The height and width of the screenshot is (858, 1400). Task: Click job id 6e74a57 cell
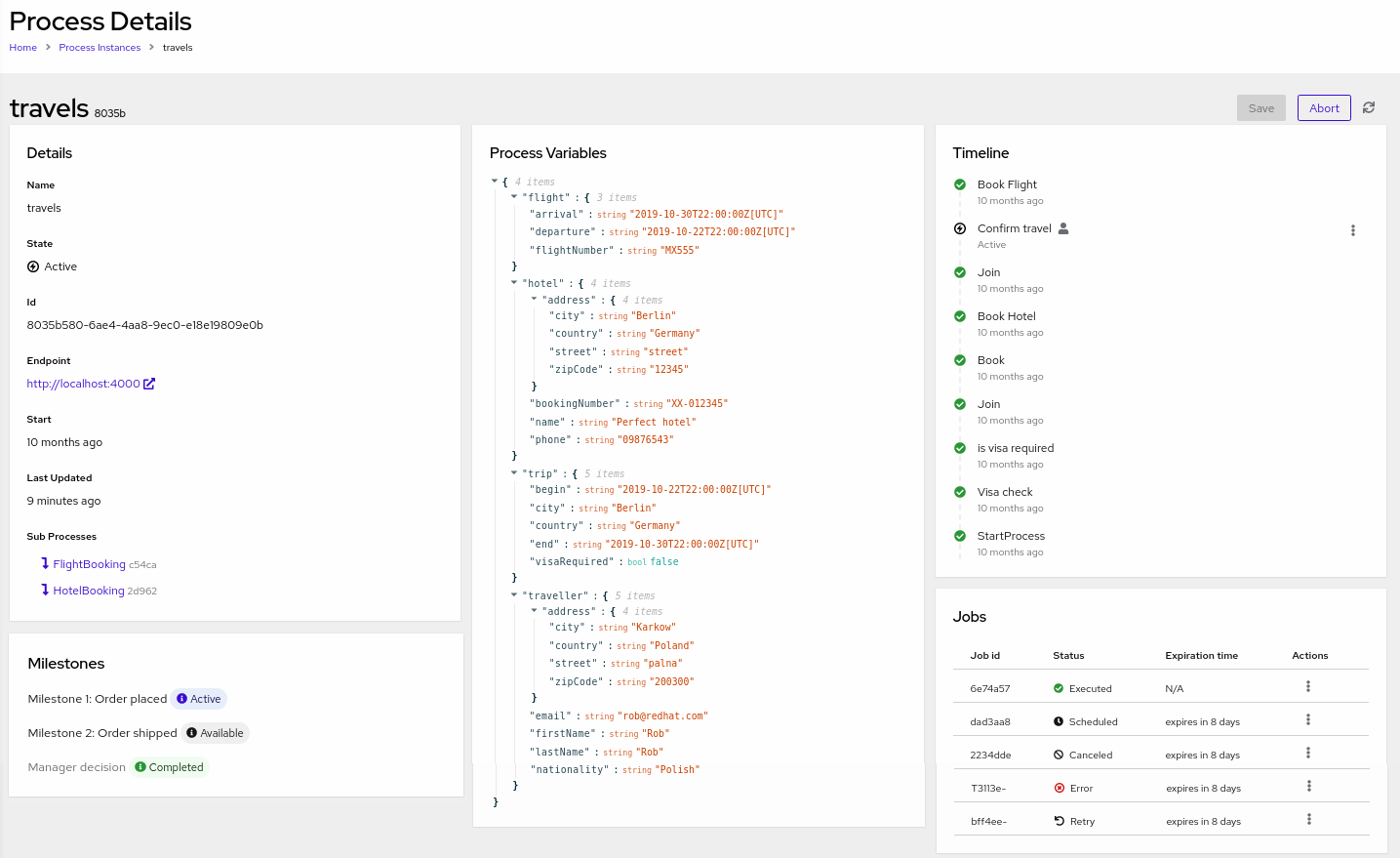point(990,689)
